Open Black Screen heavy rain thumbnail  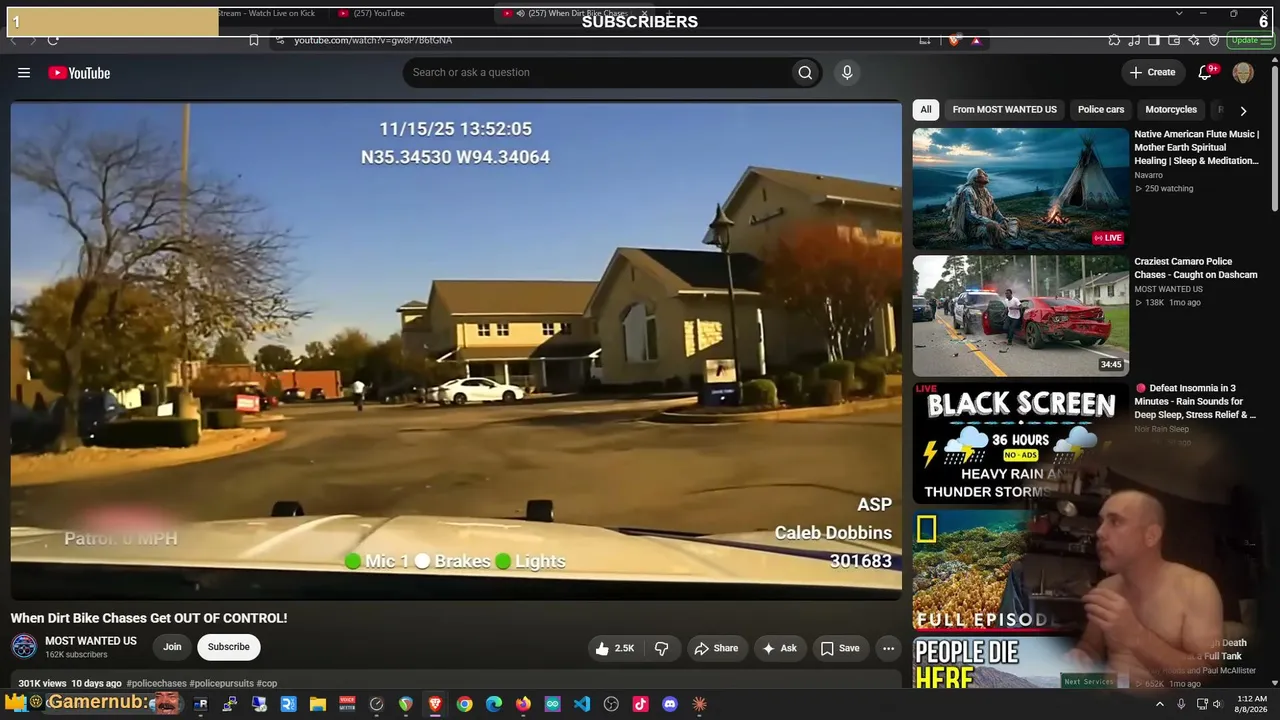(1020, 442)
